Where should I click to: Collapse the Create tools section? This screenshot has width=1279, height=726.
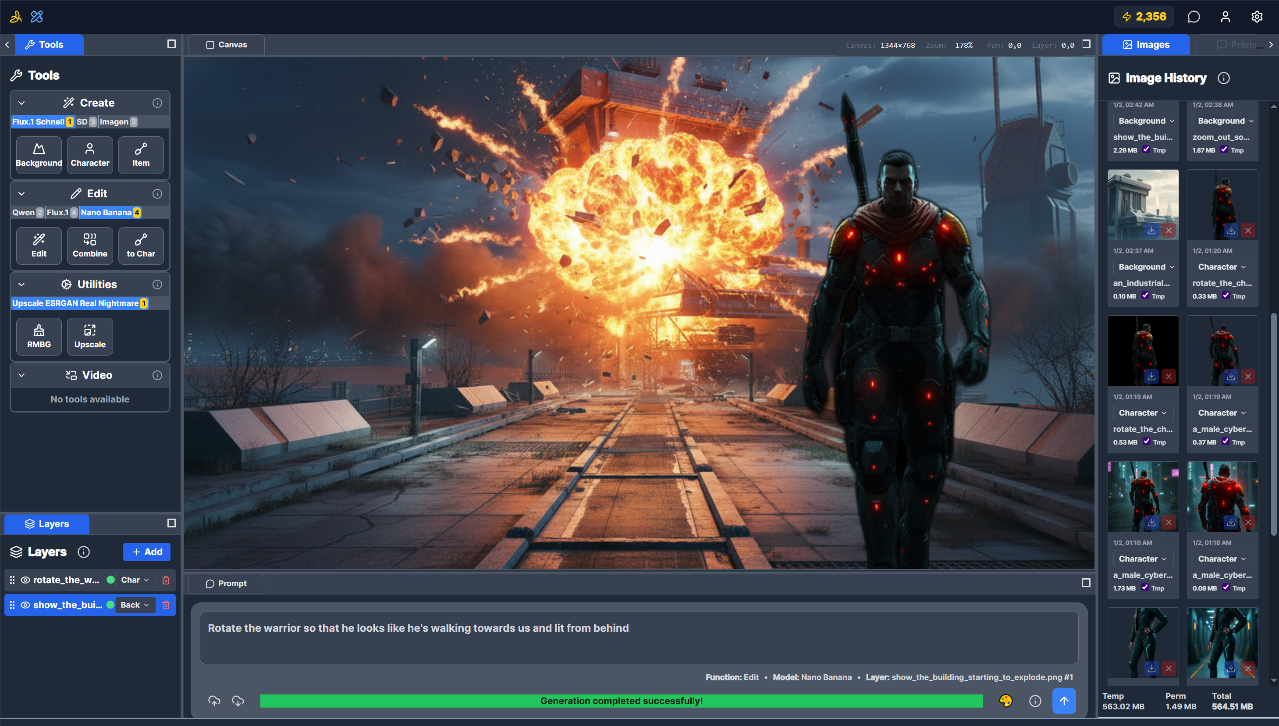[x=22, y=103]
